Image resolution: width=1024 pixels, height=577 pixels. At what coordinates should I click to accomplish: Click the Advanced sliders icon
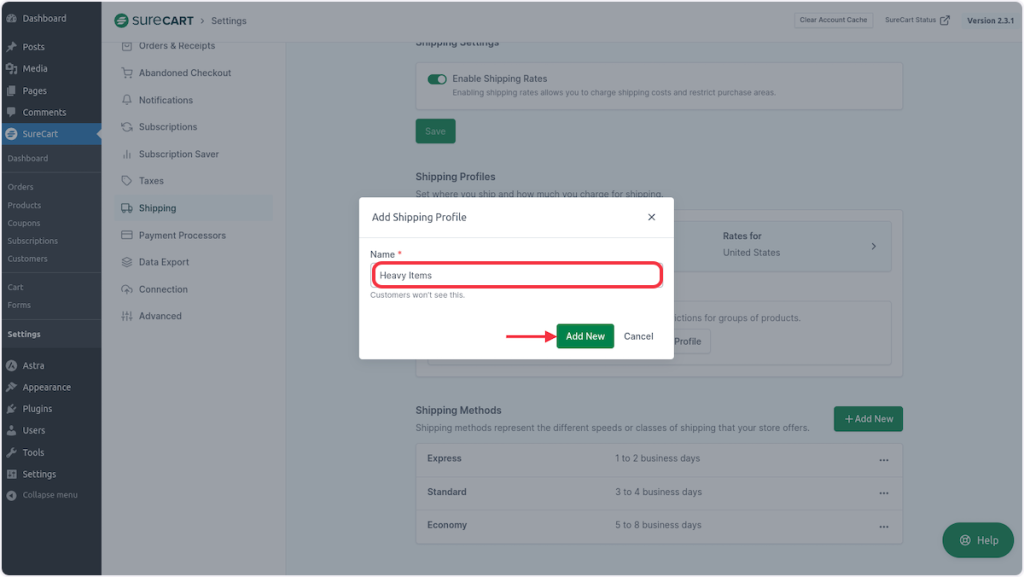click(127, 316)
